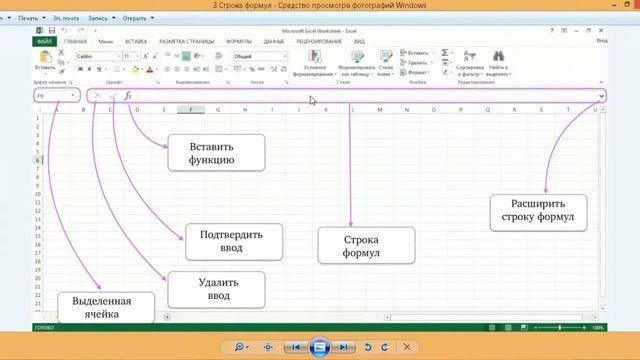Viewport: 640px width, 360px height.
Task: Open the РЕЦЕНЗИРОВАНИЕ ribbon tab
Action: (319, 41)
